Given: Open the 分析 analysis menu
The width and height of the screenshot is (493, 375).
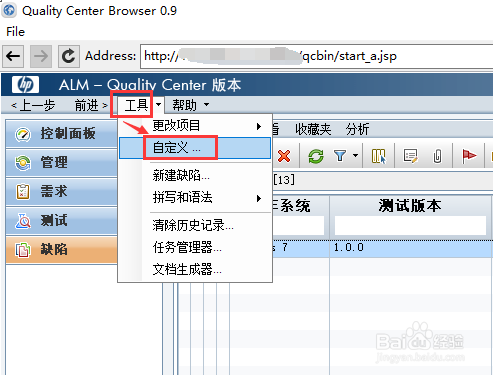Looking at the screenshot, I should click(357, 129).
